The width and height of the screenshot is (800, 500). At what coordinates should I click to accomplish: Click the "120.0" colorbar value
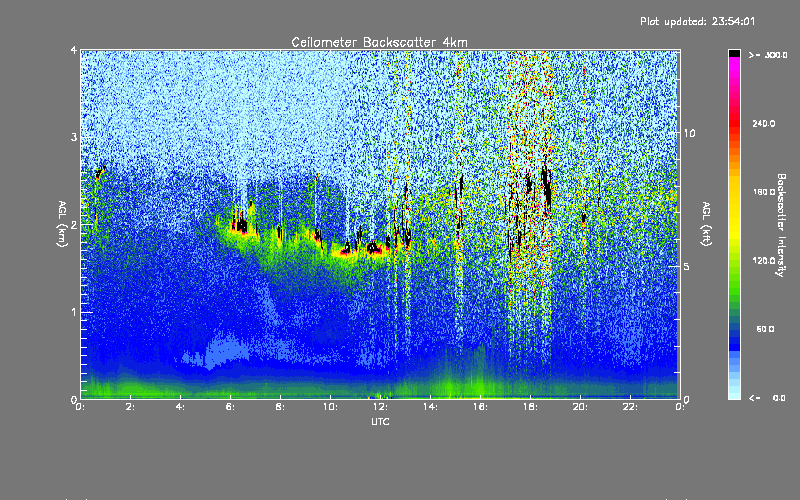click(x=764, y=261)
